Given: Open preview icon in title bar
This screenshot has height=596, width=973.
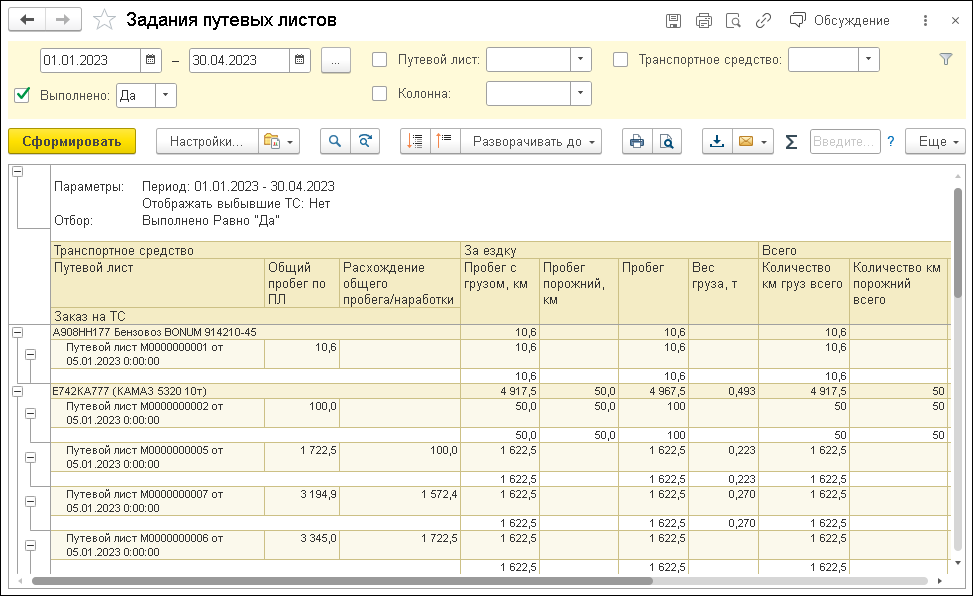Looking at the screenshot, I should point(733,20).
